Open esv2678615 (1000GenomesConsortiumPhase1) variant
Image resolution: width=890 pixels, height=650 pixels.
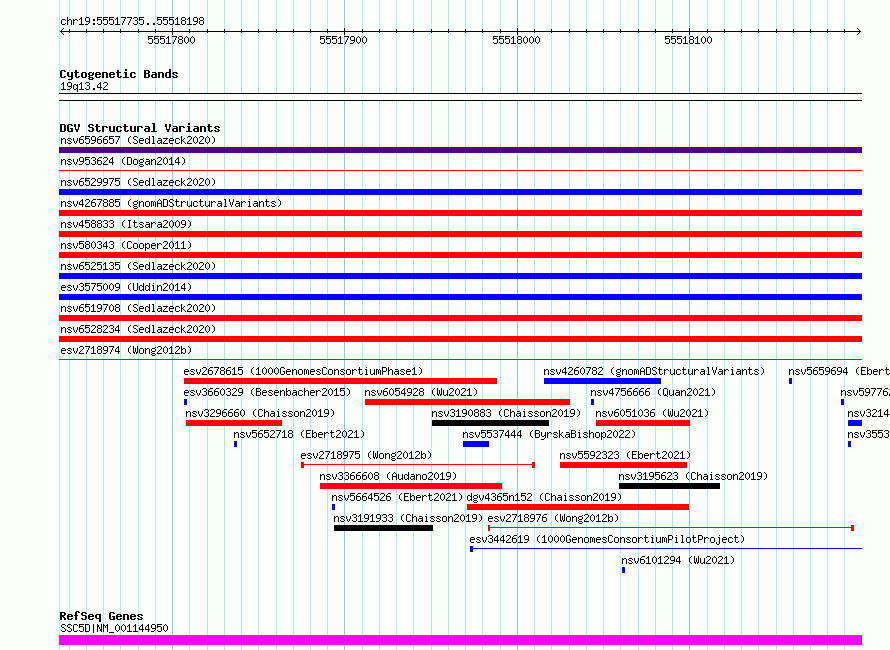tap(303, 371)
